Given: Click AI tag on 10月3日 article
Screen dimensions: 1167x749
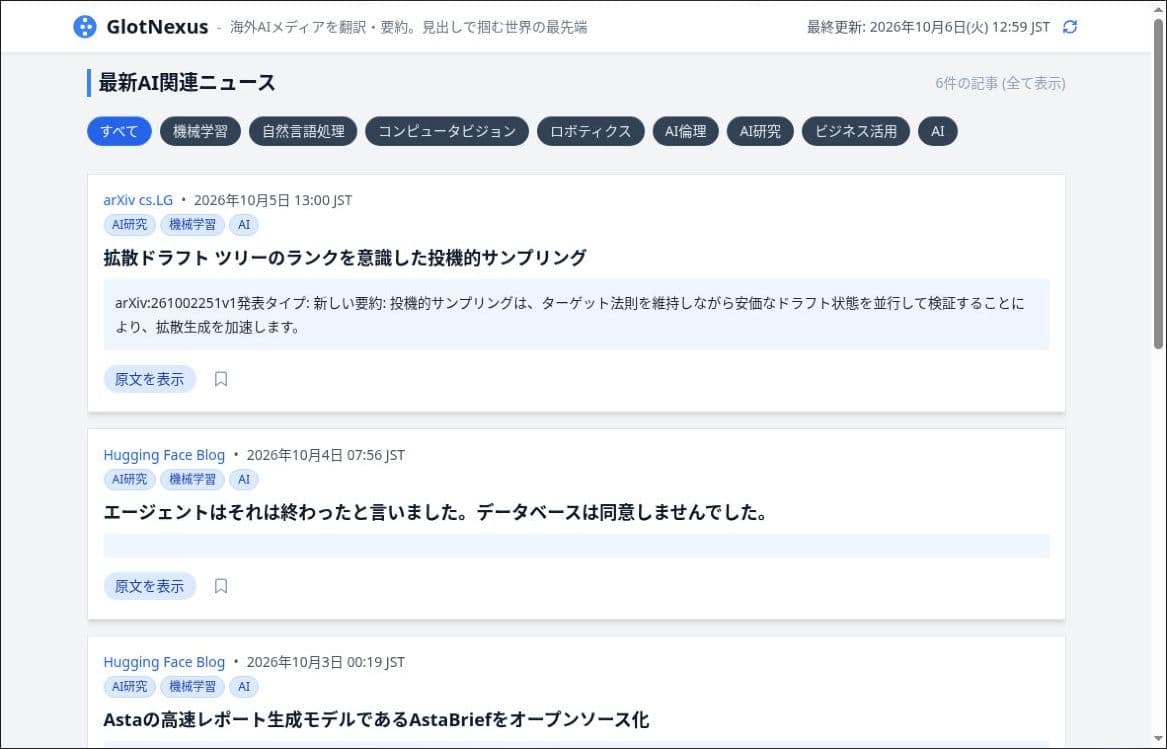Looking at the screenshot, I should point(244,686).
